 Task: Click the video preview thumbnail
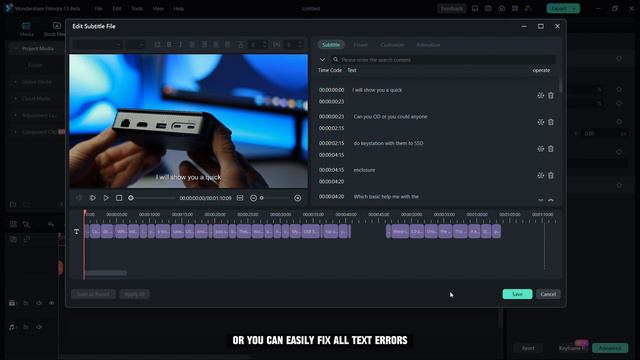click(x=189, y=121)
